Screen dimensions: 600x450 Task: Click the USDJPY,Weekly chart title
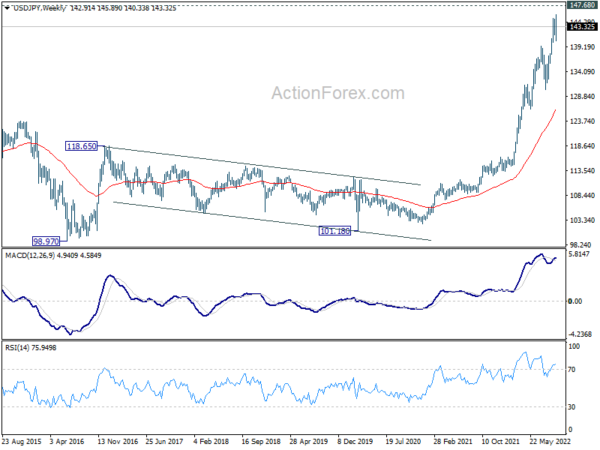click(x=39, y=8)
